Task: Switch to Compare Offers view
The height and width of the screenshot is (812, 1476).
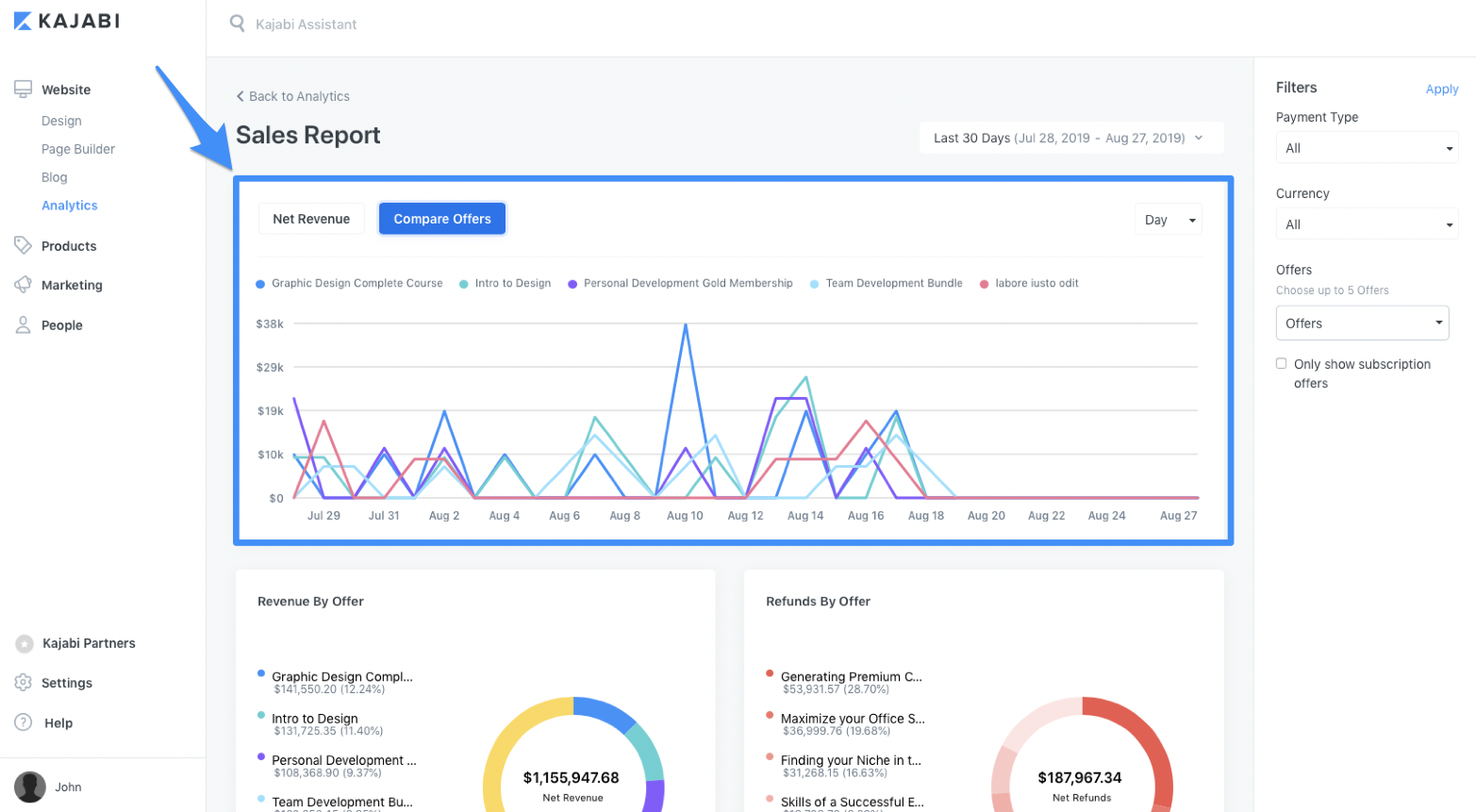Action: click(x=442, y=219)
